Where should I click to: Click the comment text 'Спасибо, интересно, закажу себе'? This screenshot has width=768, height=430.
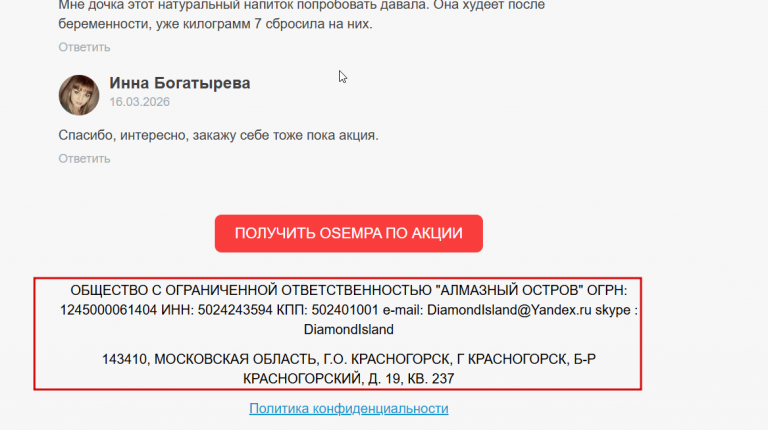click(218, 135)
